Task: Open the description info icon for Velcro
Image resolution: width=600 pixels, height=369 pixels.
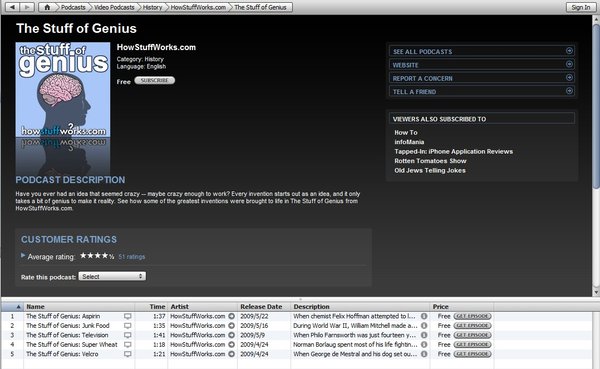Action: coord(424,354)
